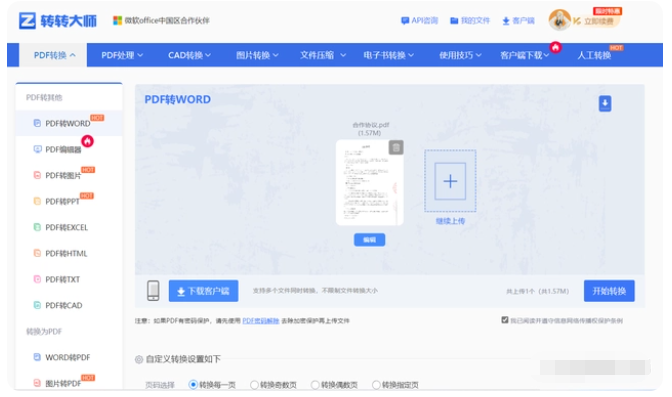Click the 开始转换 button
The width and height of the screenshot is (672, 397).
pos(609,291)
